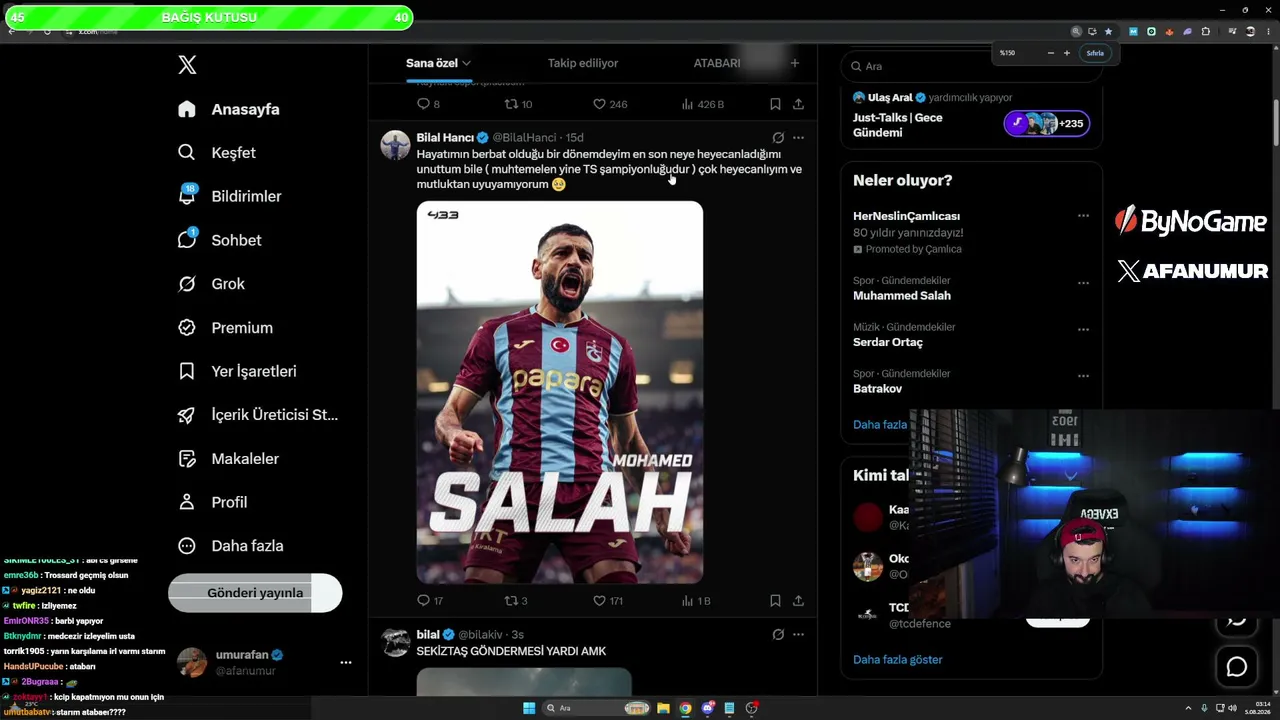Like the post with 246 likes
Viewport: 1280px width, 720px height.
pyautogui.click(x=600, y=104)
